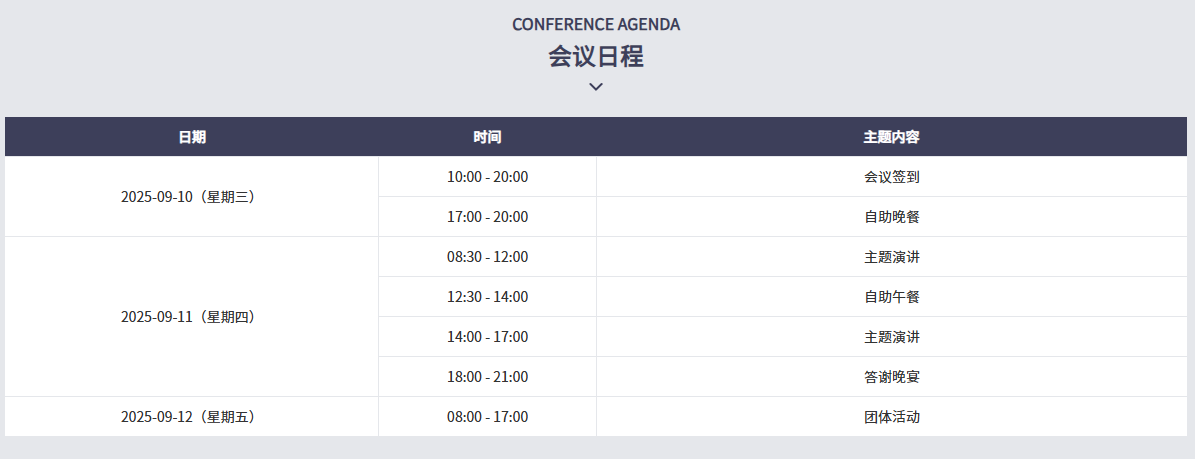The width and height of the screenshot is (1195, 459).
Task: Select the 2025-09-12（星期五）date cell
Action: pyautogui.click(x=188, y=417)
